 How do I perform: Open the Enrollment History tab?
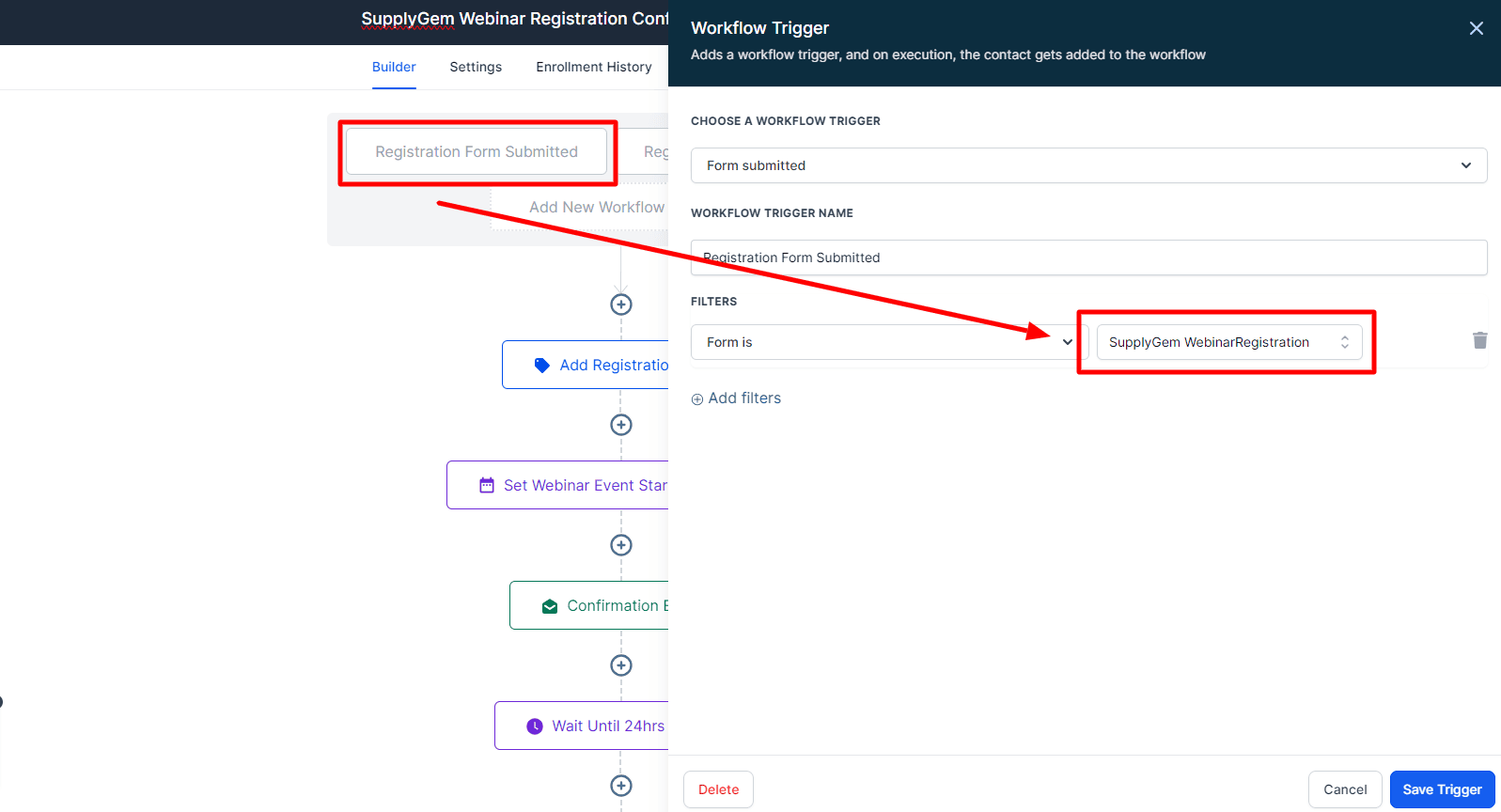[594, 67]
